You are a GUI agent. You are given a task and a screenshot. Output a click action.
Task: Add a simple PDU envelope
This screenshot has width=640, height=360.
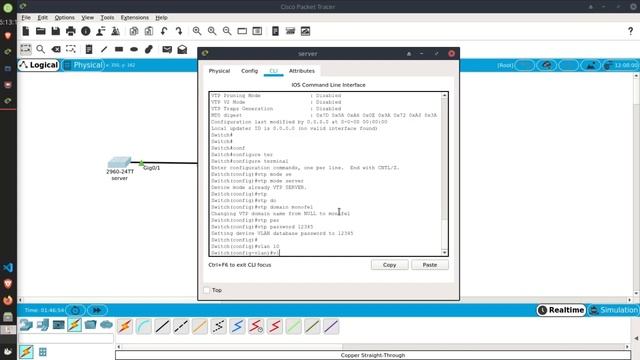(x=167, y=49)
